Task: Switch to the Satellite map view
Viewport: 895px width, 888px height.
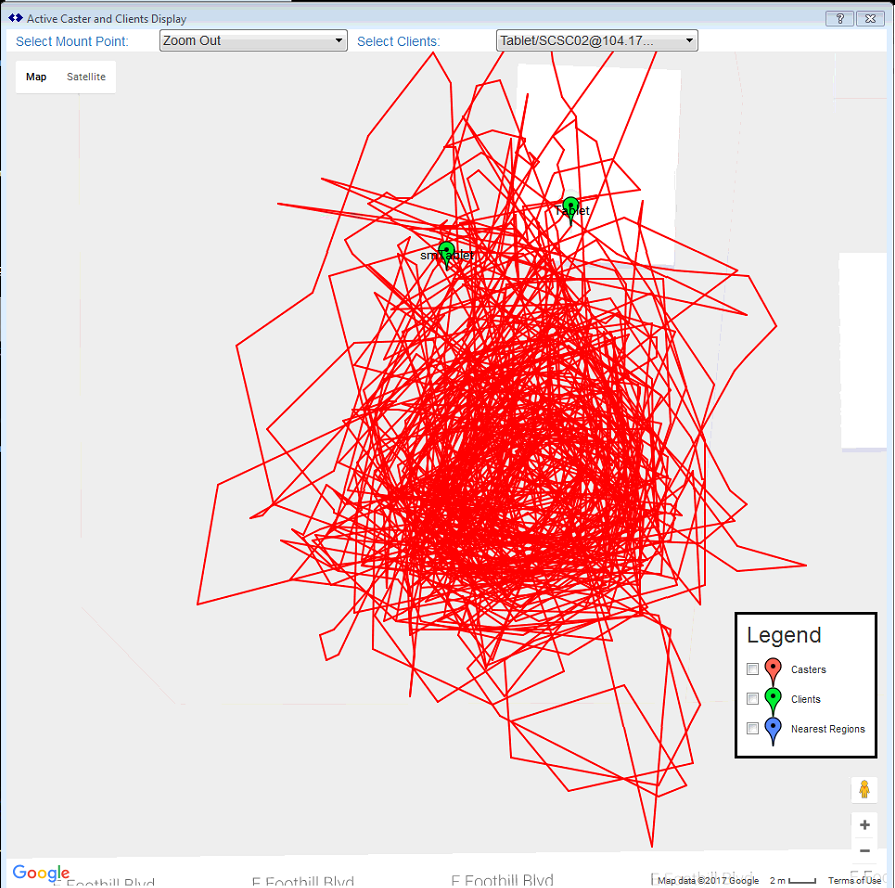Action: click(x=86, y=77)
